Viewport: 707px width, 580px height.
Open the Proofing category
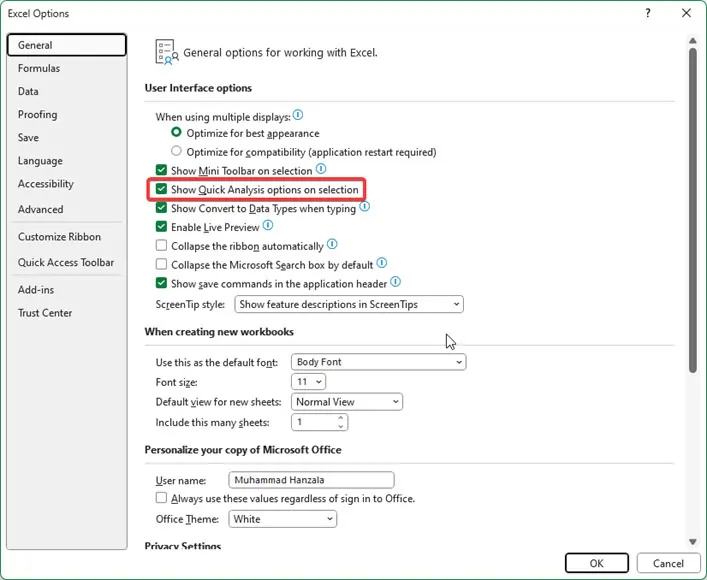pyautogui.click(x=67, y=115)
